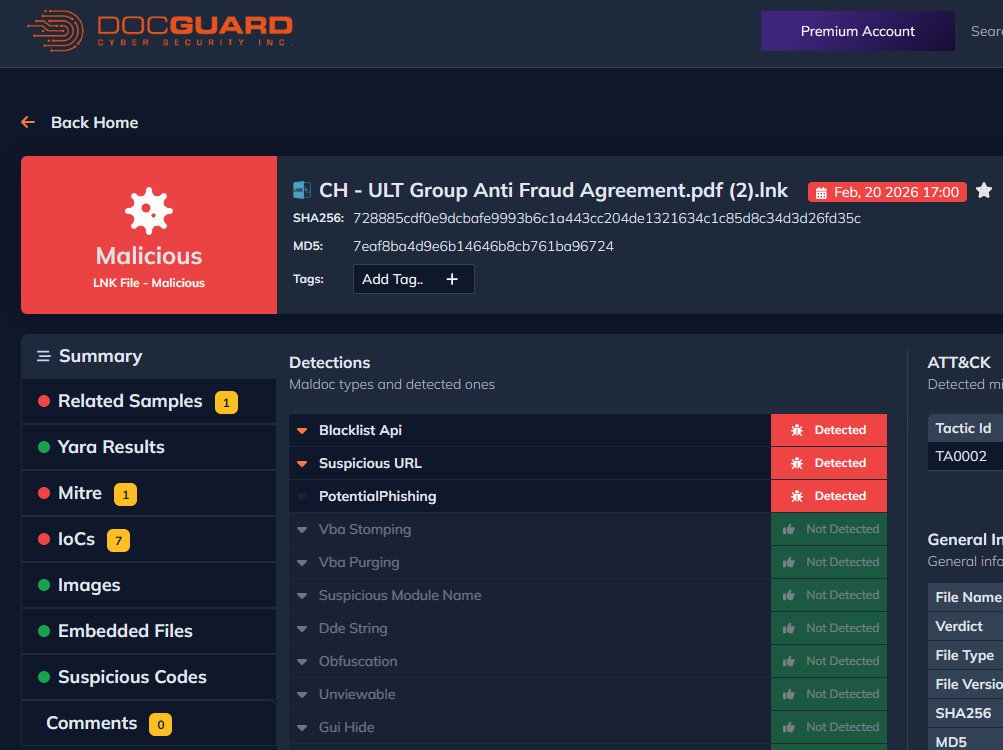Click thumbs-up icon for Unviewable

789,694
